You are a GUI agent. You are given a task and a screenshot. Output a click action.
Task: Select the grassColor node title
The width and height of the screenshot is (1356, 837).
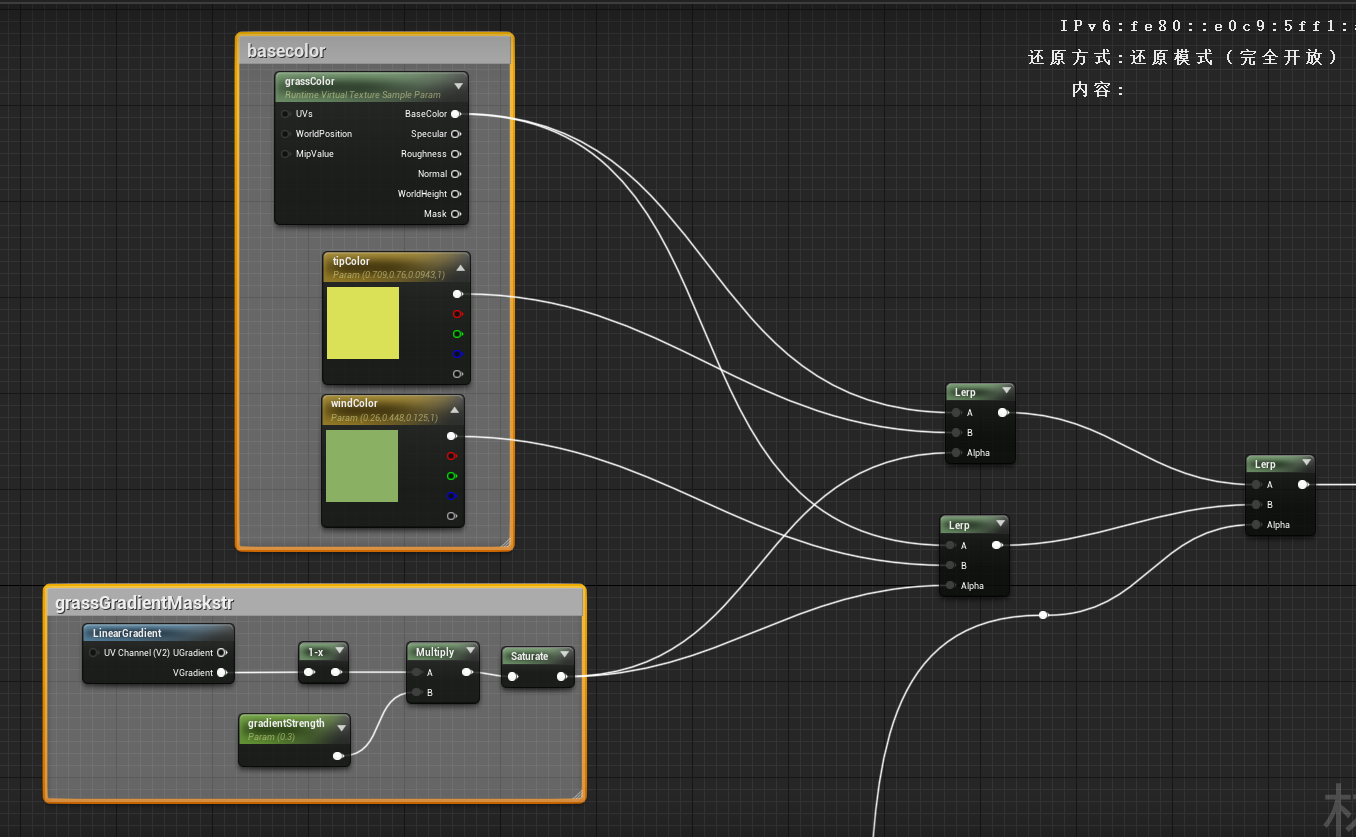tap(310, 81)
